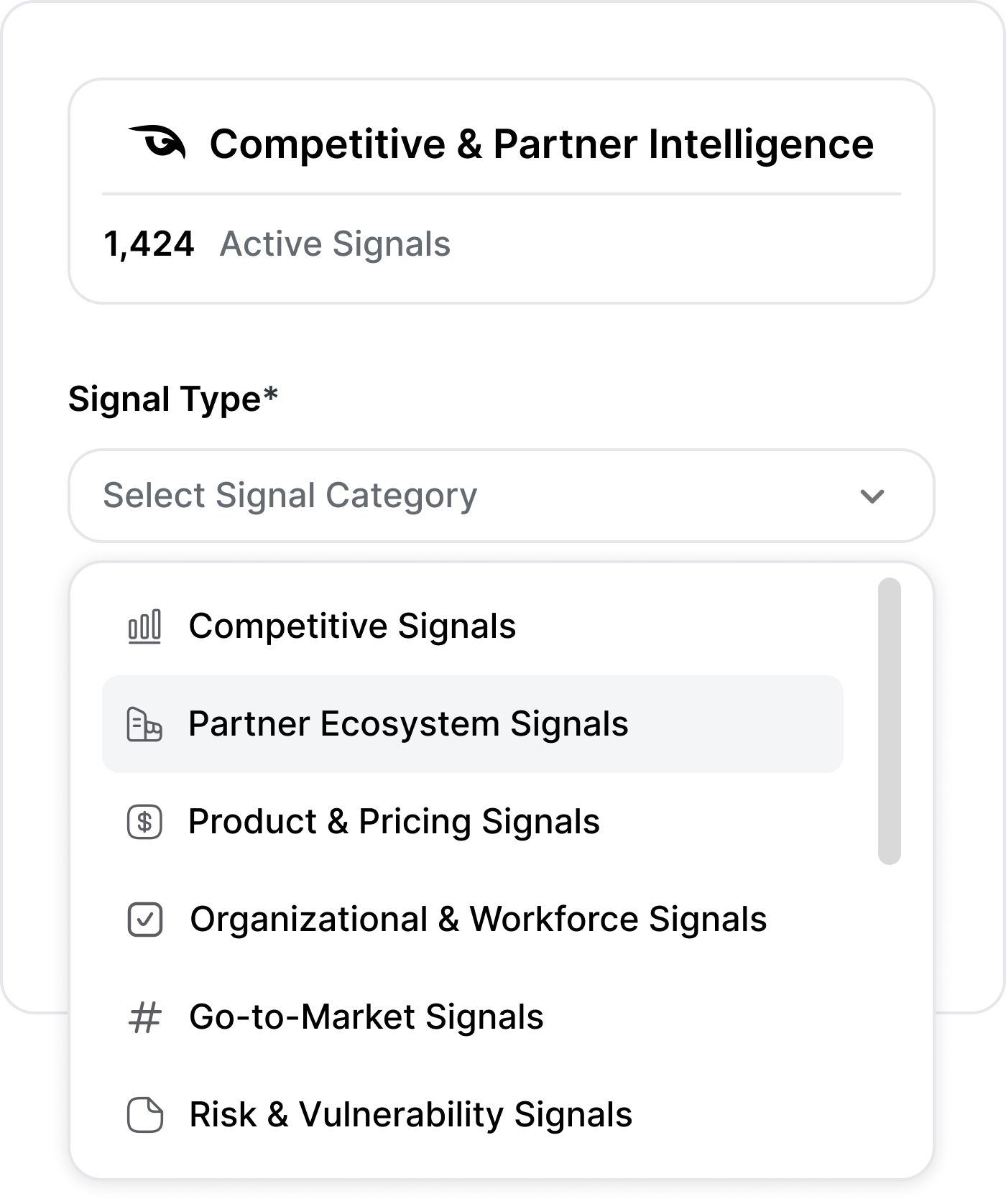Choose Competitive Signals from the list
Screen dimensions: 1006x1204
pyautogui.click(x=352, y=626)
